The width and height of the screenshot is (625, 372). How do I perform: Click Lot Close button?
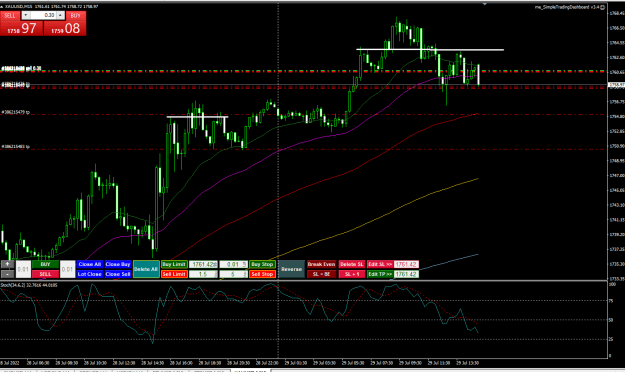tap(90, 274)
